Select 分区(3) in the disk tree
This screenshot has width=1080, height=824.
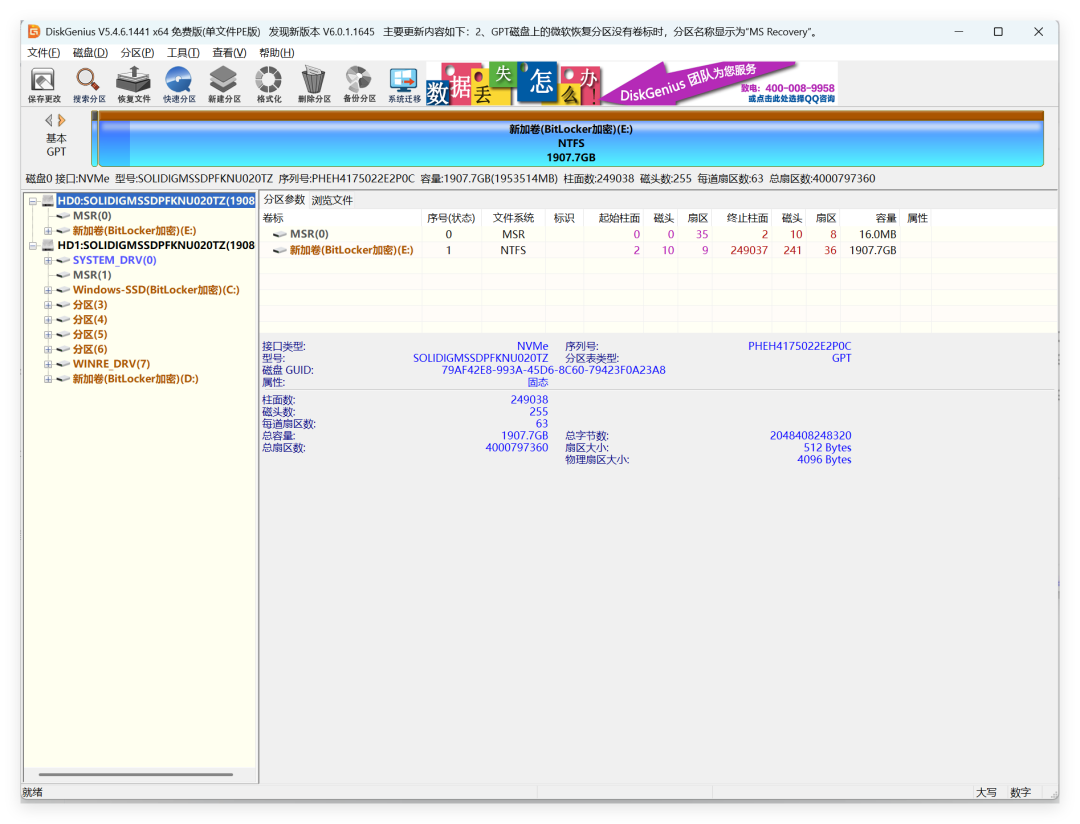point(90,305)
